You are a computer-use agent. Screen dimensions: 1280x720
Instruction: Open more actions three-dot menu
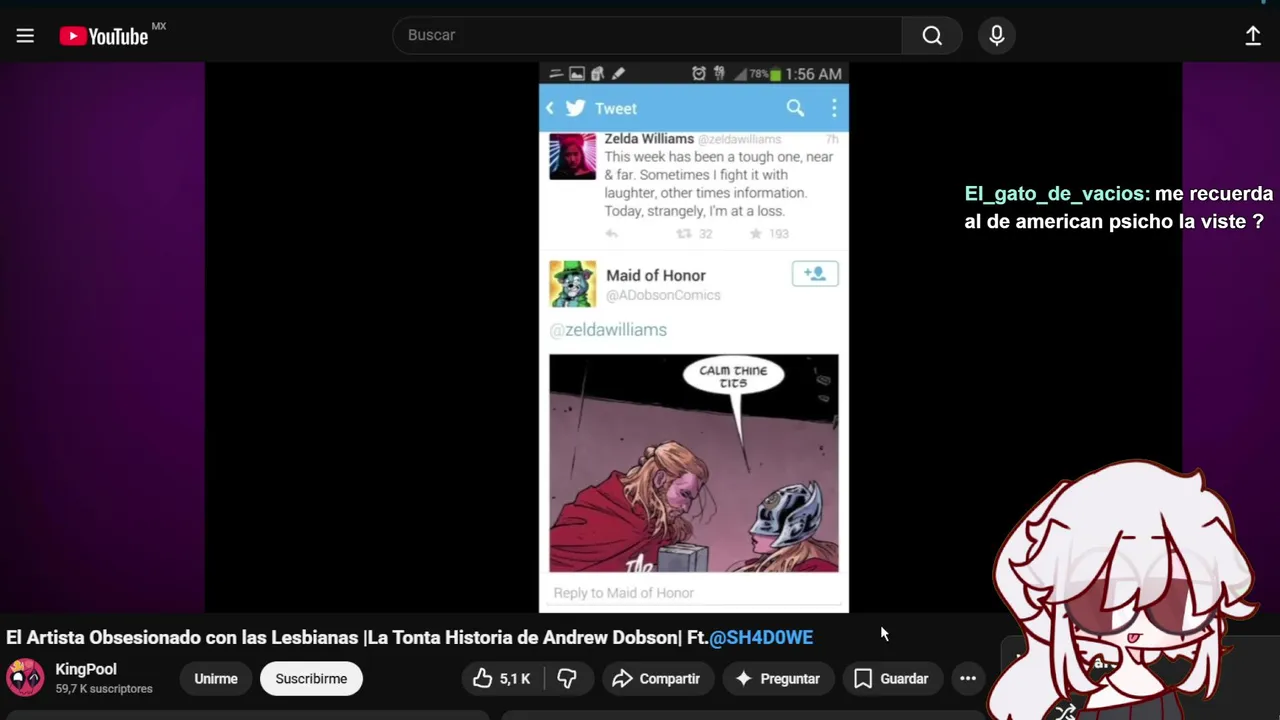tap(968, 678)
